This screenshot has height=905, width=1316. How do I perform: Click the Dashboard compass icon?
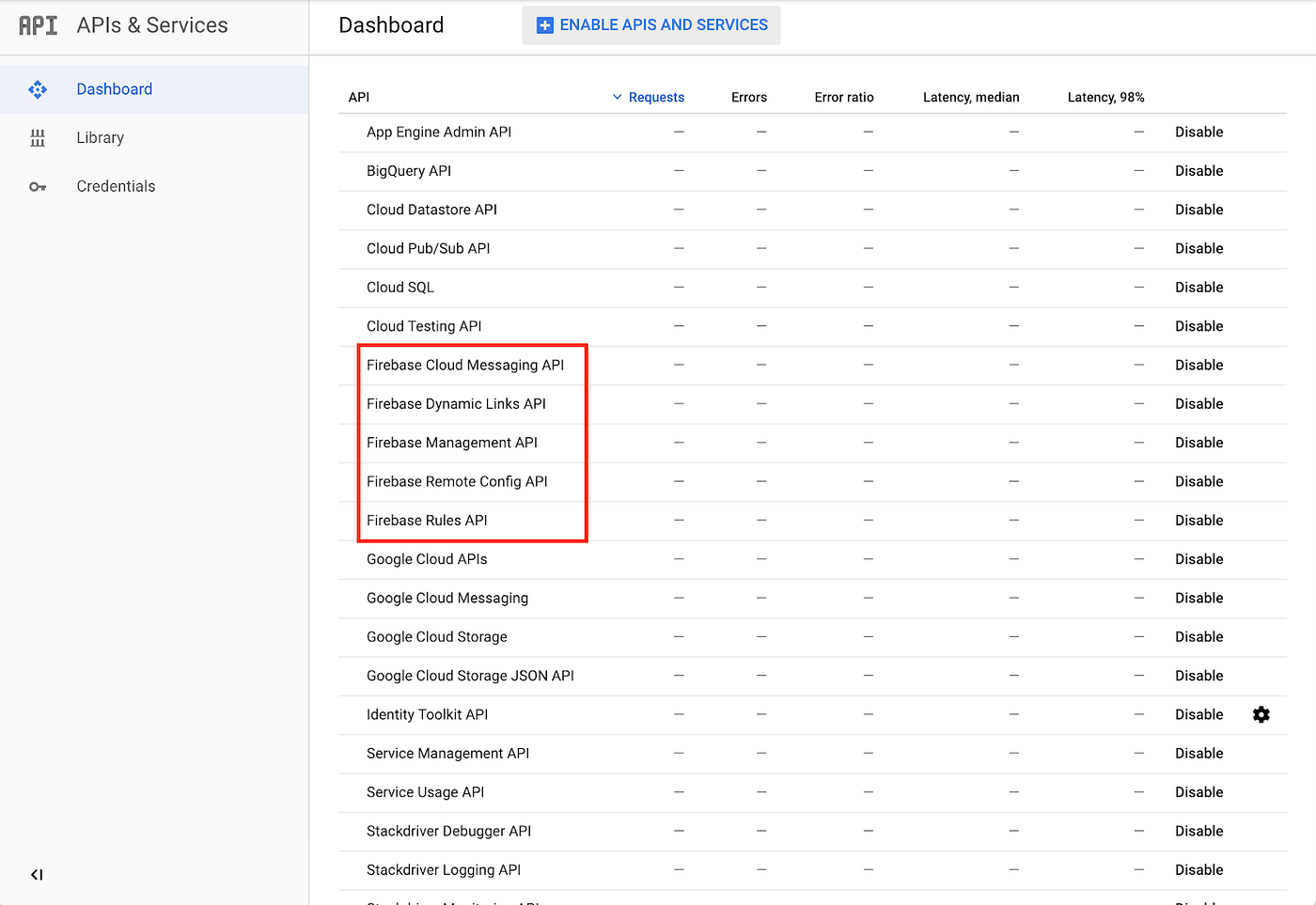(38, 88)
